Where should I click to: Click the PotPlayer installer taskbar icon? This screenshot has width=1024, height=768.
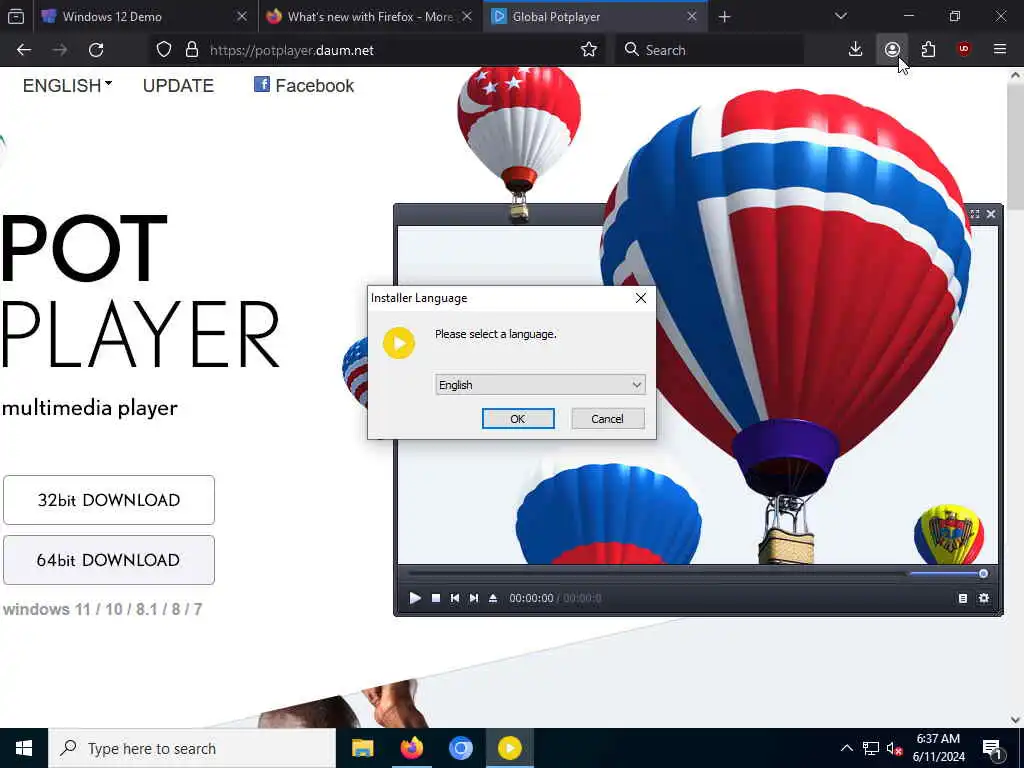pyautogui.click(x=509, y=748)
